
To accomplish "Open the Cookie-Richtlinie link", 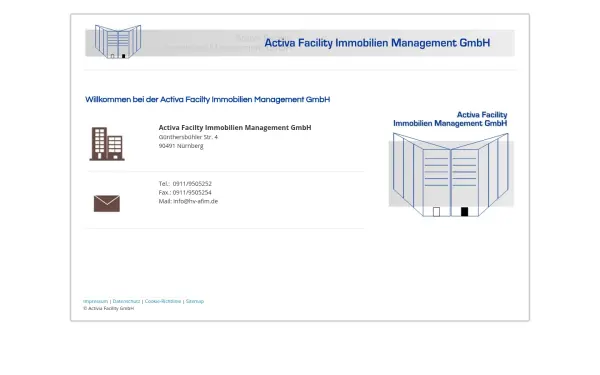I will tap(163, 301).
